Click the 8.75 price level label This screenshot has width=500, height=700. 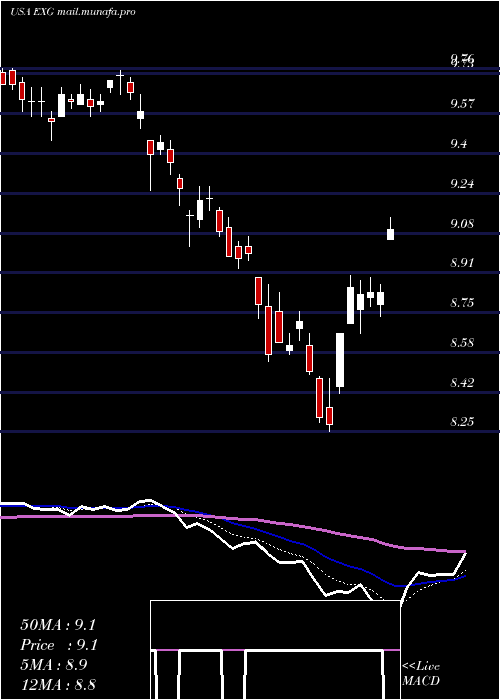(462, 303)
